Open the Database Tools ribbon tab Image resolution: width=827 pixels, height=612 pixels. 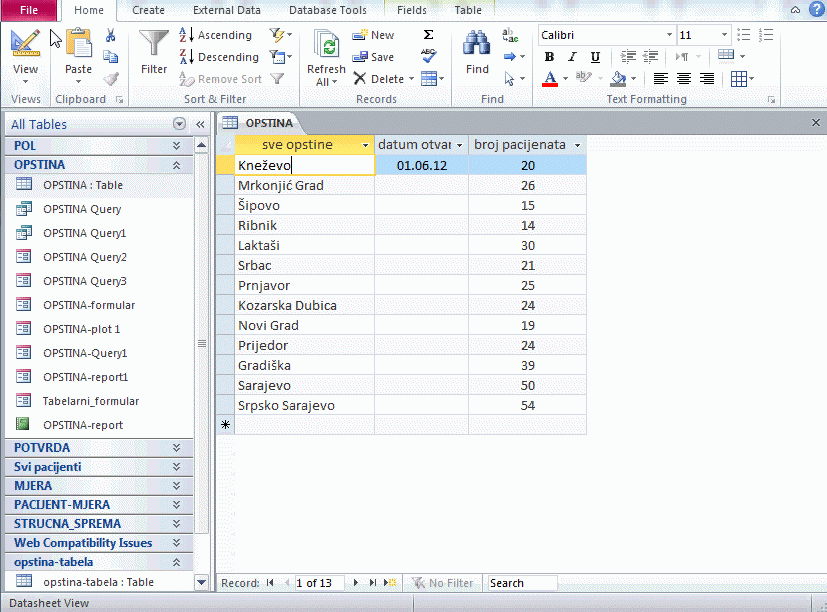327,10
